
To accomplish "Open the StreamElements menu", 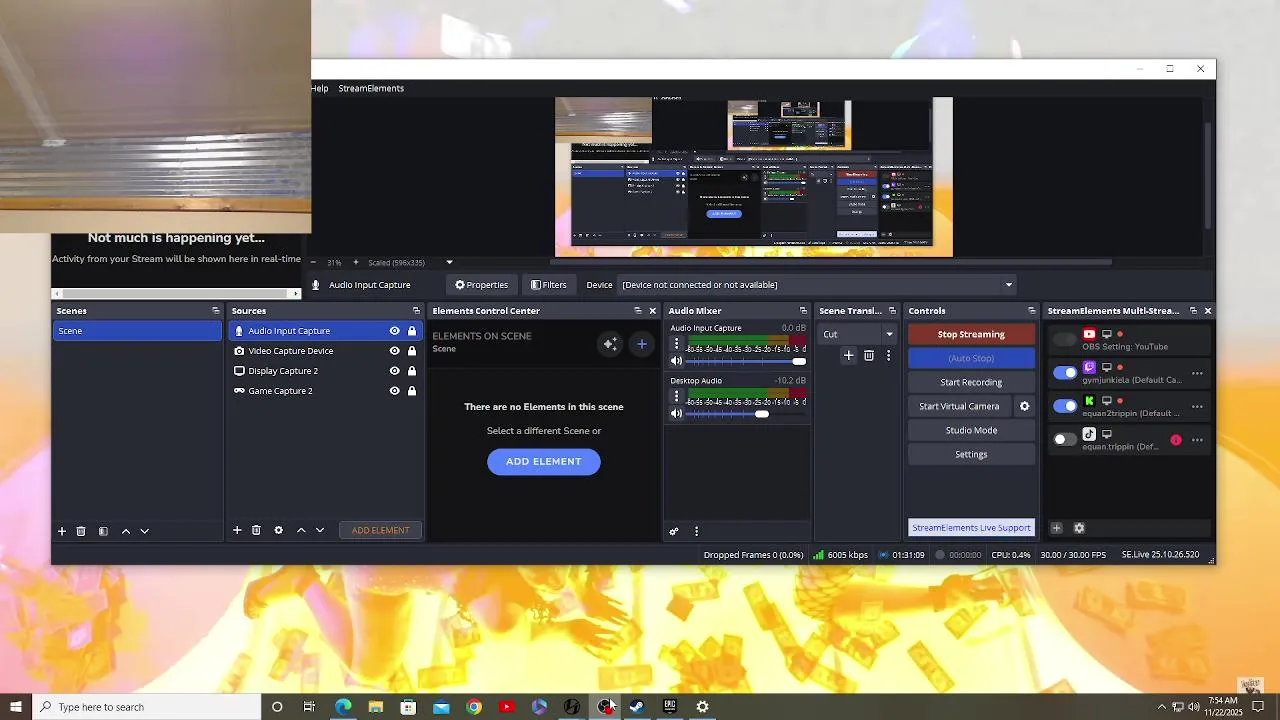I will point(371,89).
